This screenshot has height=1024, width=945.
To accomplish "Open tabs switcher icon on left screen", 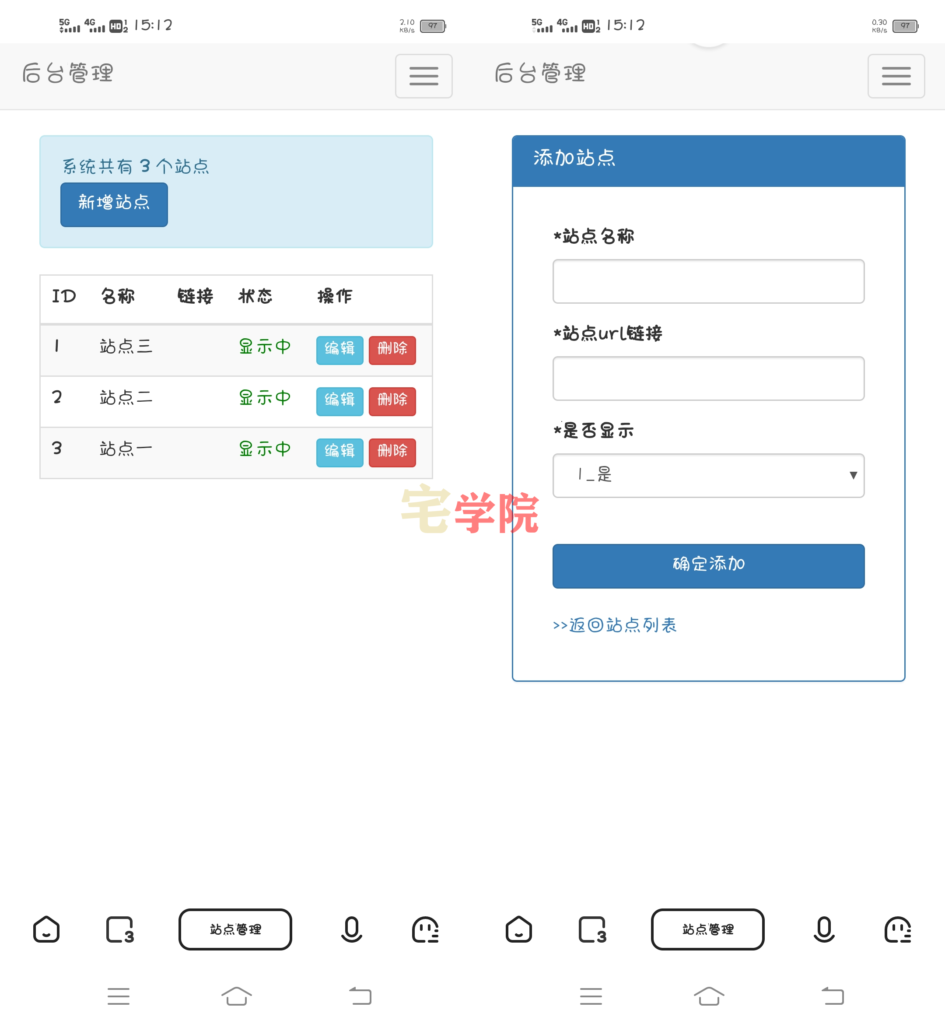I will coord(120,930).
